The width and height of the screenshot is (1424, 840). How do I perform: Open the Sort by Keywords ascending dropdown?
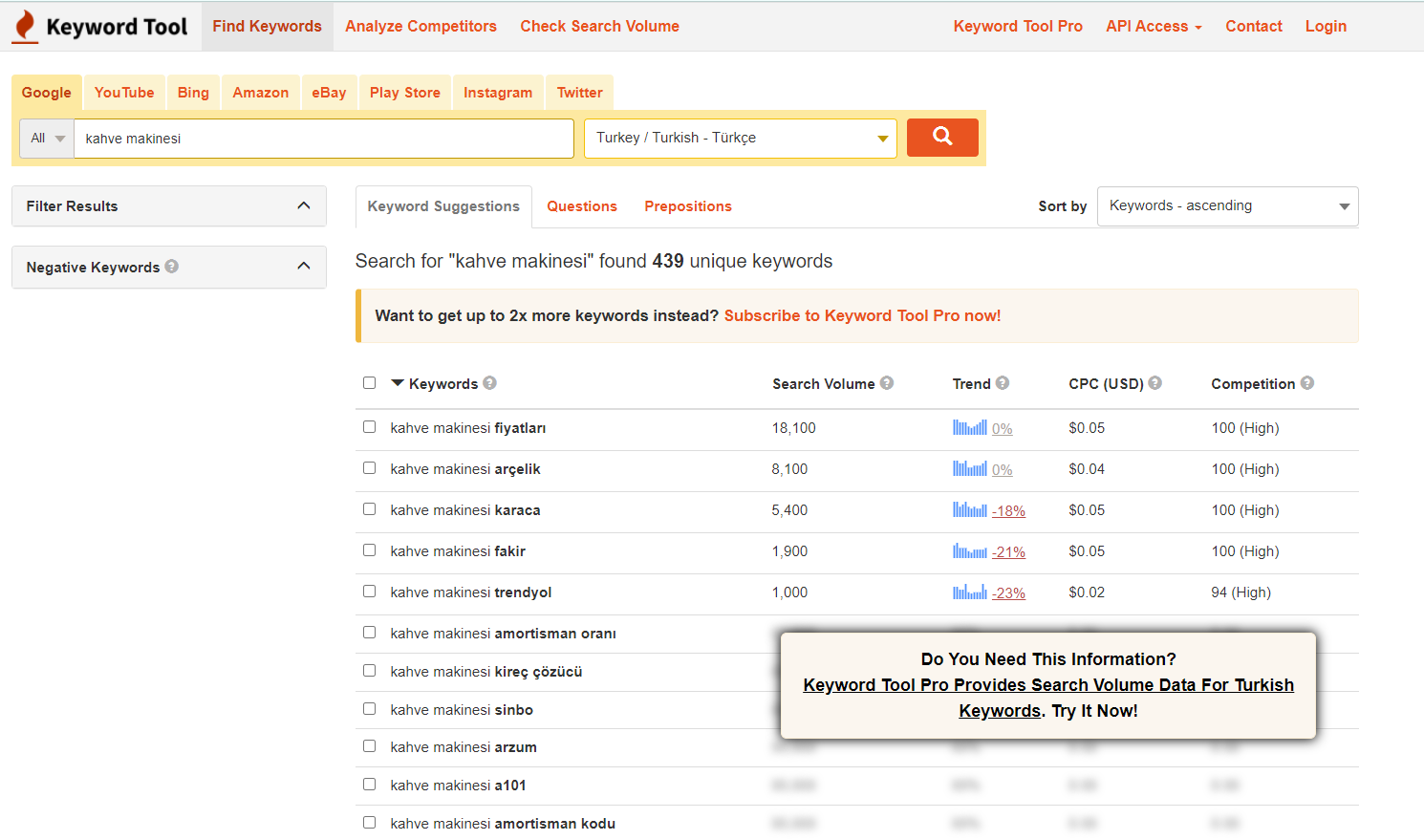(1228, 206)
